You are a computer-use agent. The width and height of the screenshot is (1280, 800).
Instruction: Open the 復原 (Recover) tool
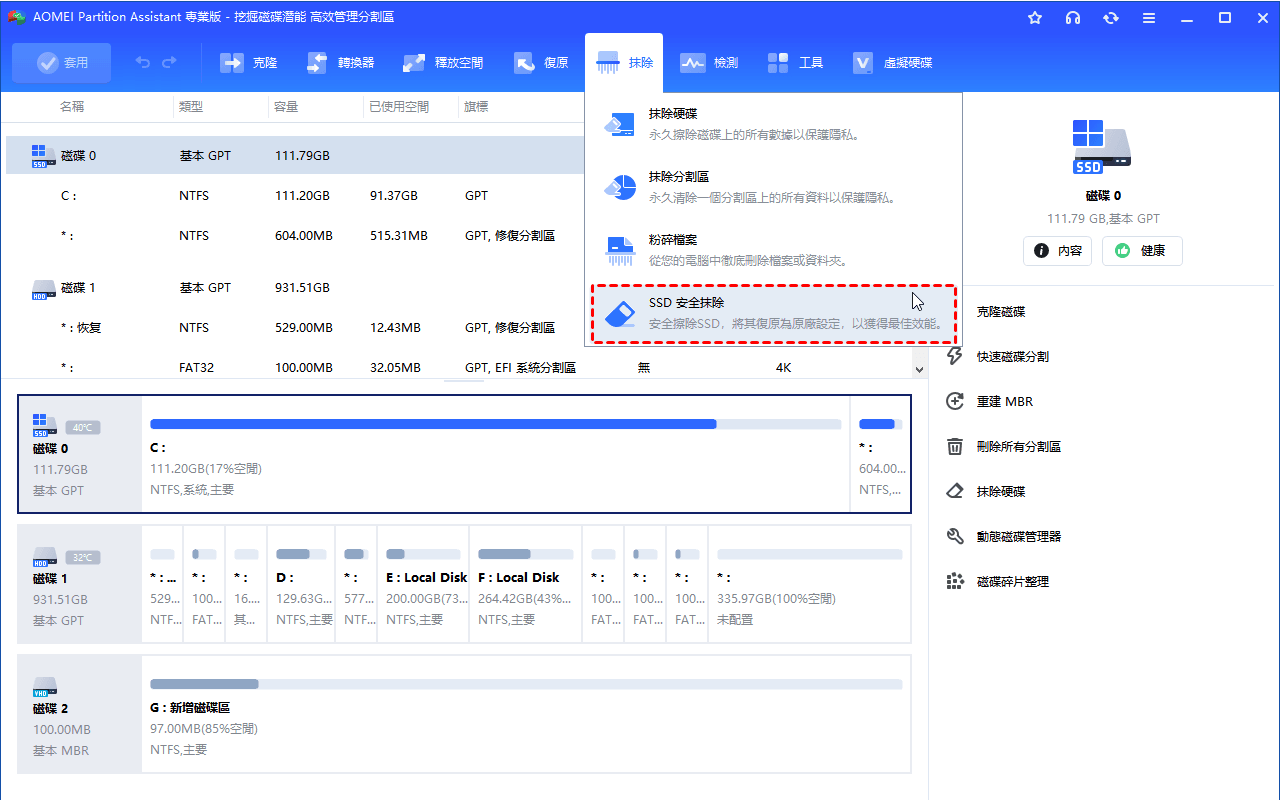541,63
